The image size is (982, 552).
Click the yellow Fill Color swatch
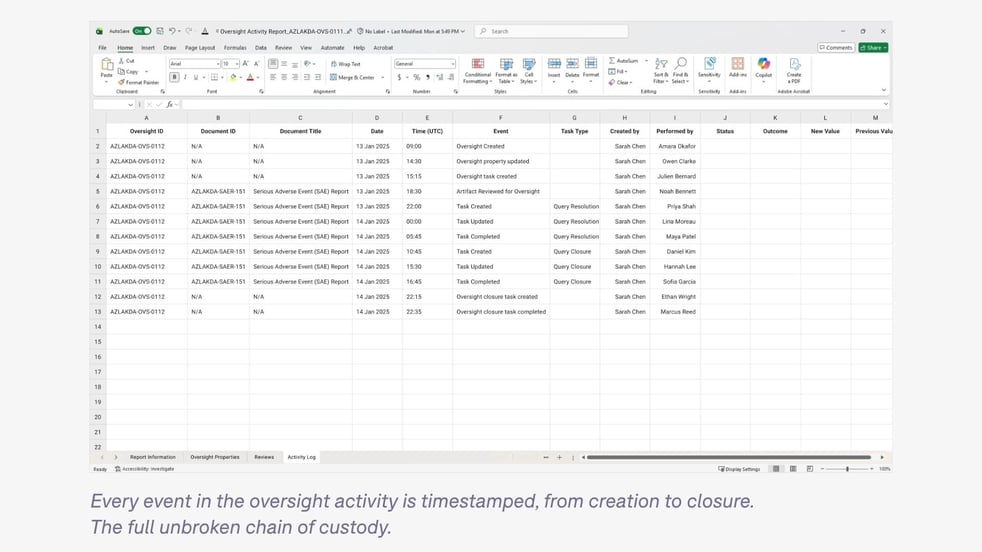[x=233, y=77]
